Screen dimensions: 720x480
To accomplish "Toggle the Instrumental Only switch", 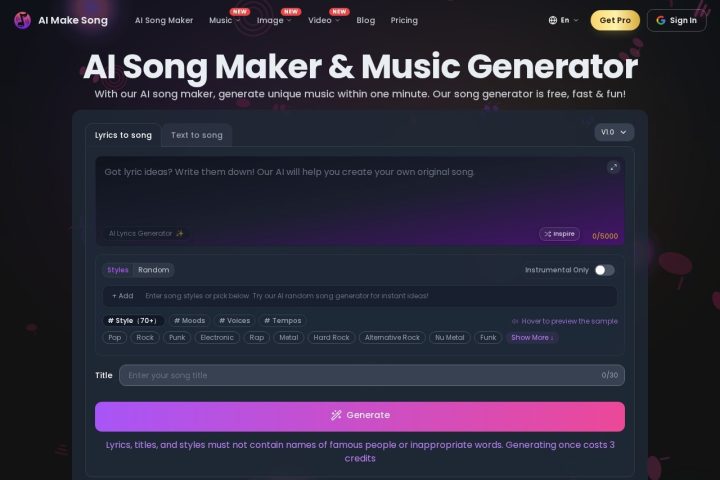I will [604, 270].
